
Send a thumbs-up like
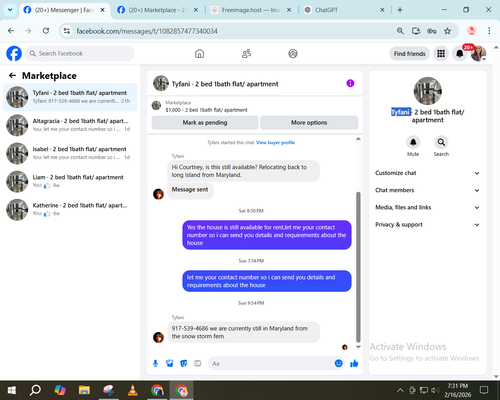354,363
